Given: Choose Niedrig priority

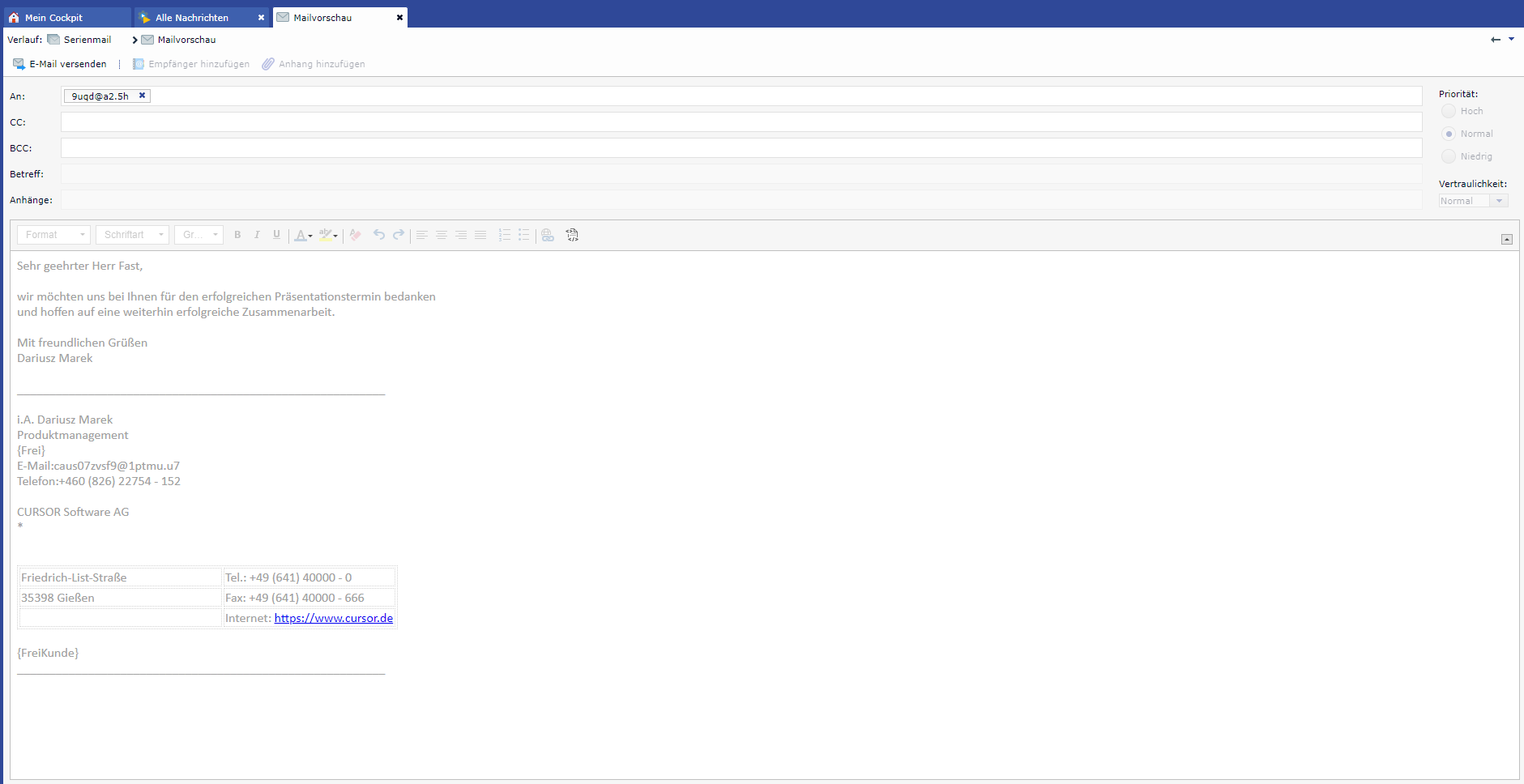Looking at the screenshot, I should tap(1449, 156).
